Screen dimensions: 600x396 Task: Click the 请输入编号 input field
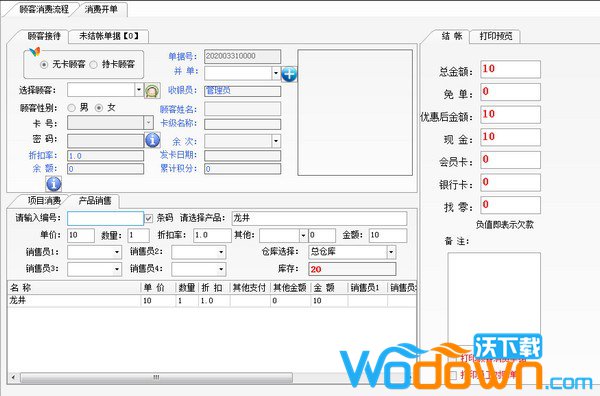tap(105, 218)
